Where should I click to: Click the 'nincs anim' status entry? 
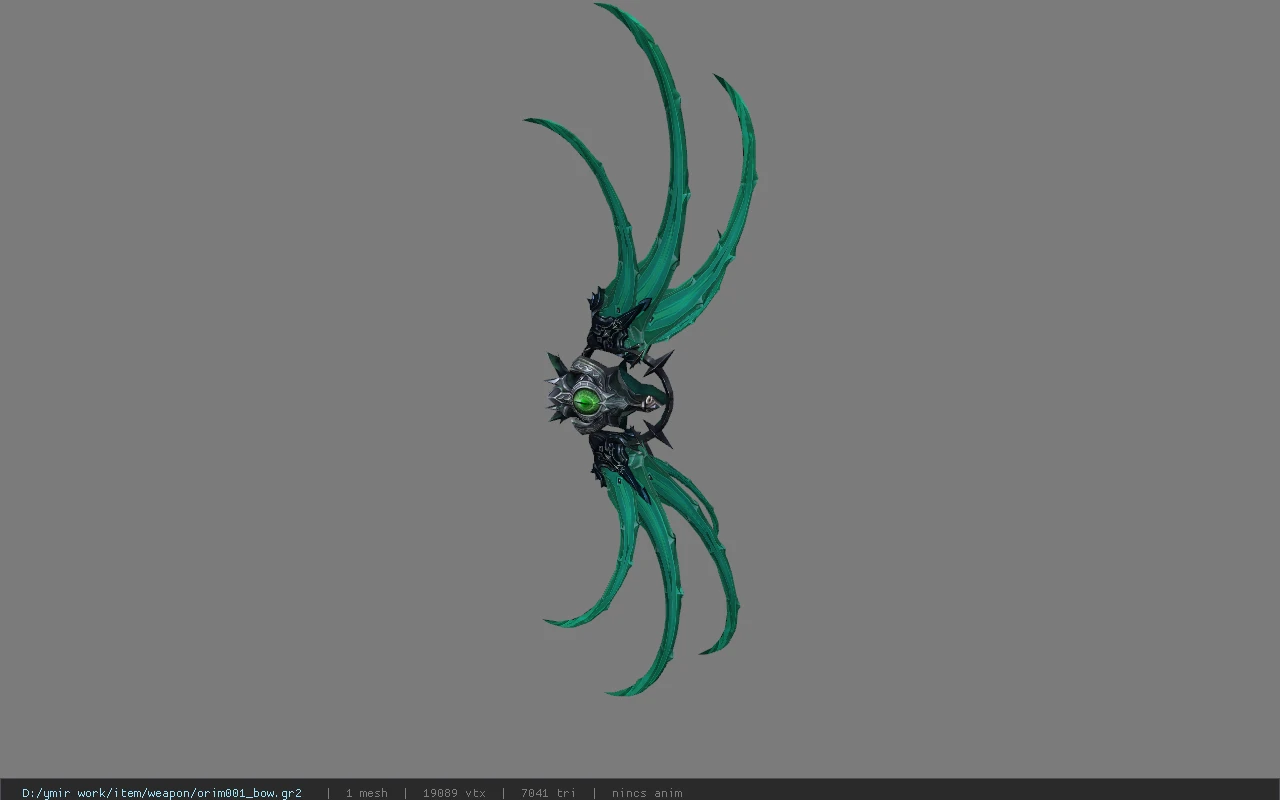(647, 793)
